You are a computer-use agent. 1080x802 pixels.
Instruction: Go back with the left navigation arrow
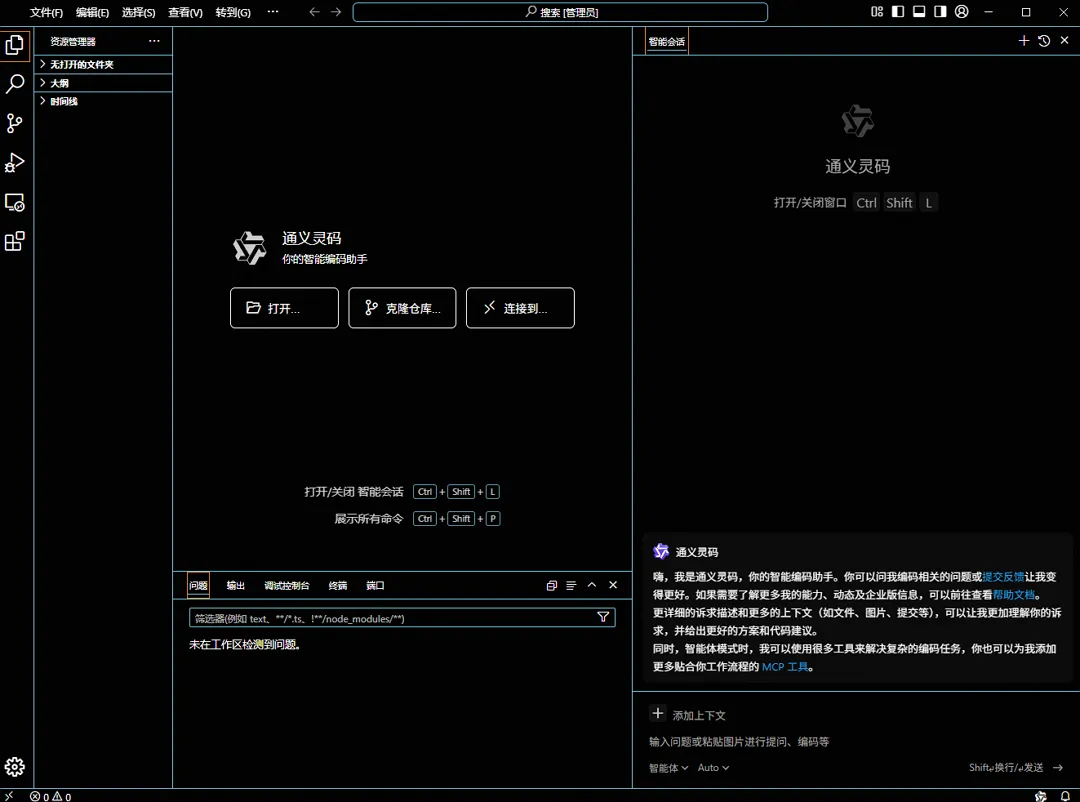pyautogui.click(x=314, y=12)
